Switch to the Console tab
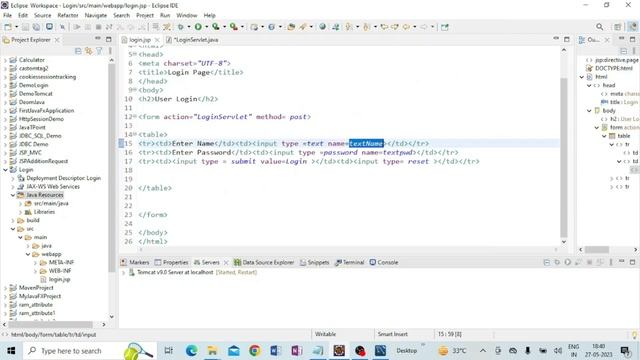640x360 pixels. click(x=384, y=262)
